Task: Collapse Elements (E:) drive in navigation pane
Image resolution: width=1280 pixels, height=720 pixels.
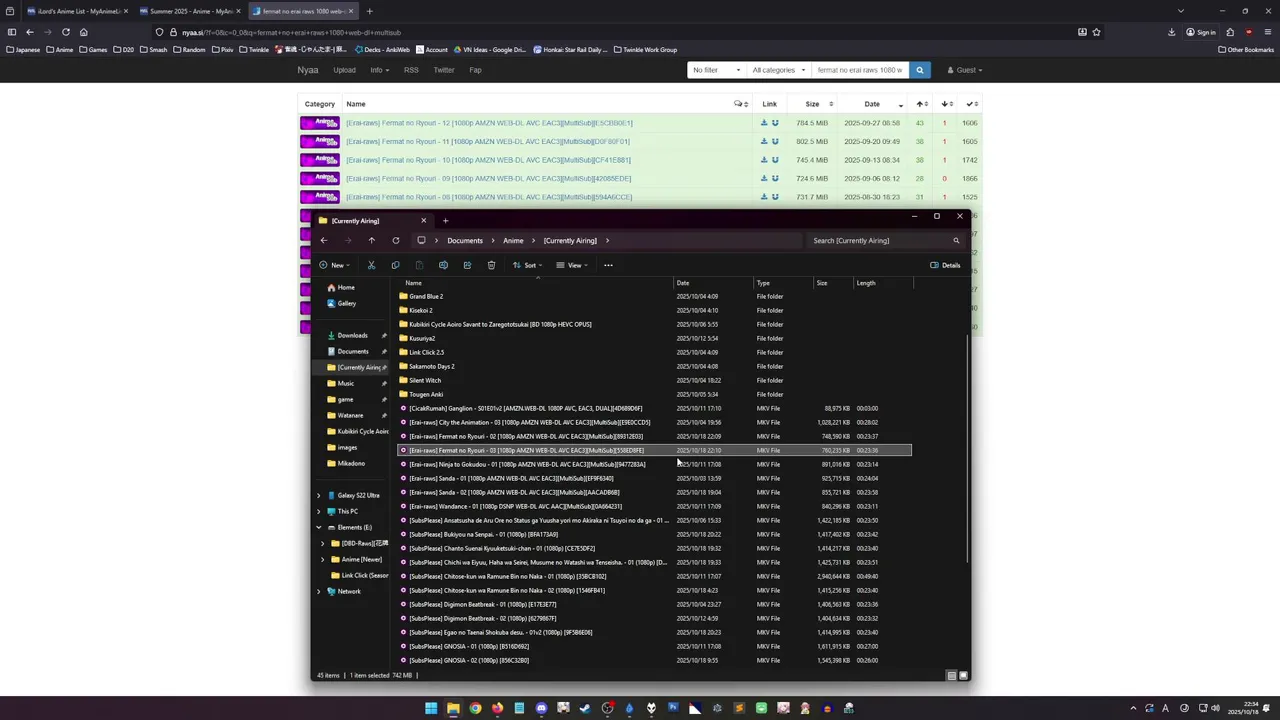Action: point(319,527)
